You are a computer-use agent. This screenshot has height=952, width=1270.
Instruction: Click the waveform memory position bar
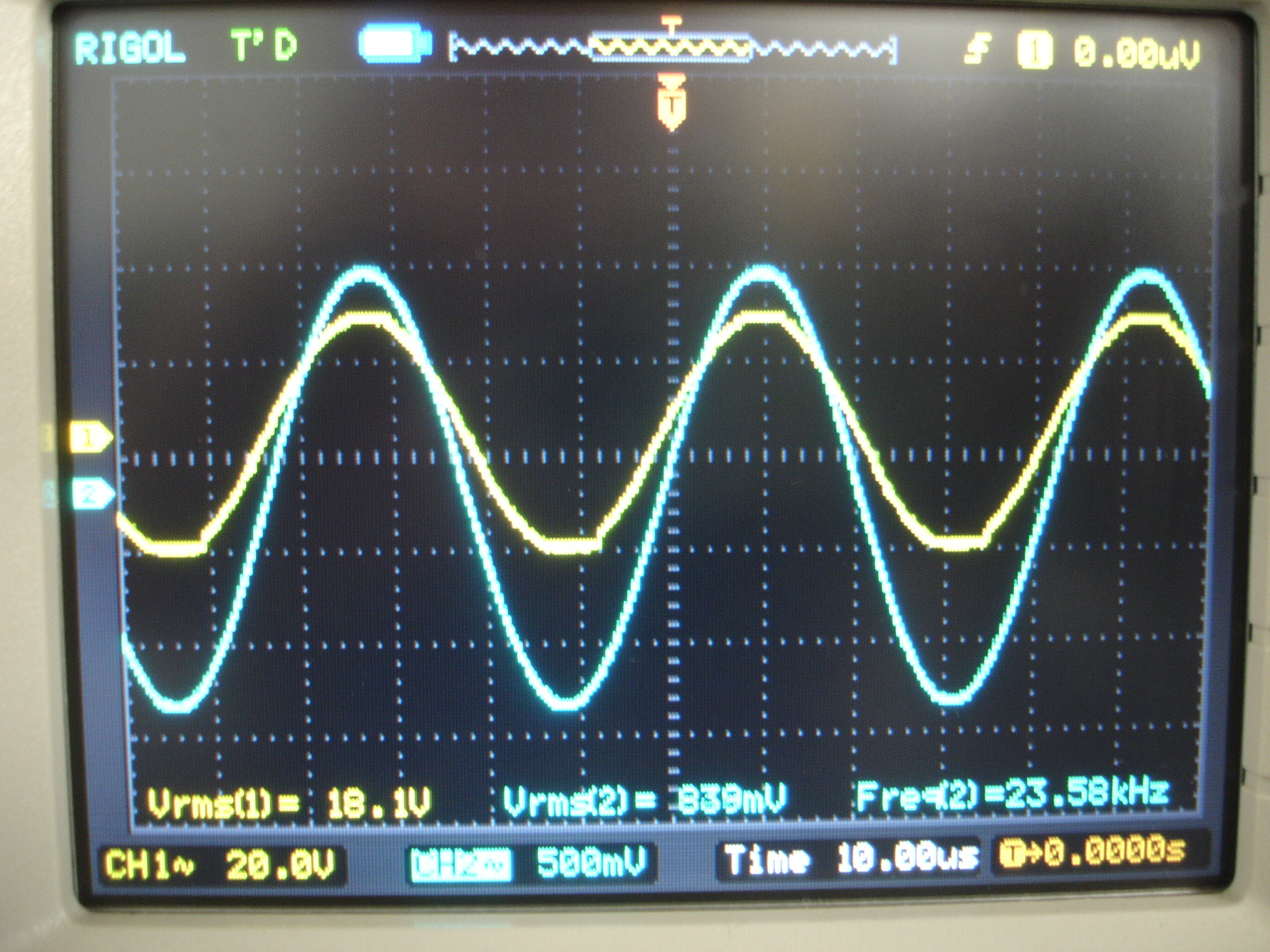pos(673,47)
